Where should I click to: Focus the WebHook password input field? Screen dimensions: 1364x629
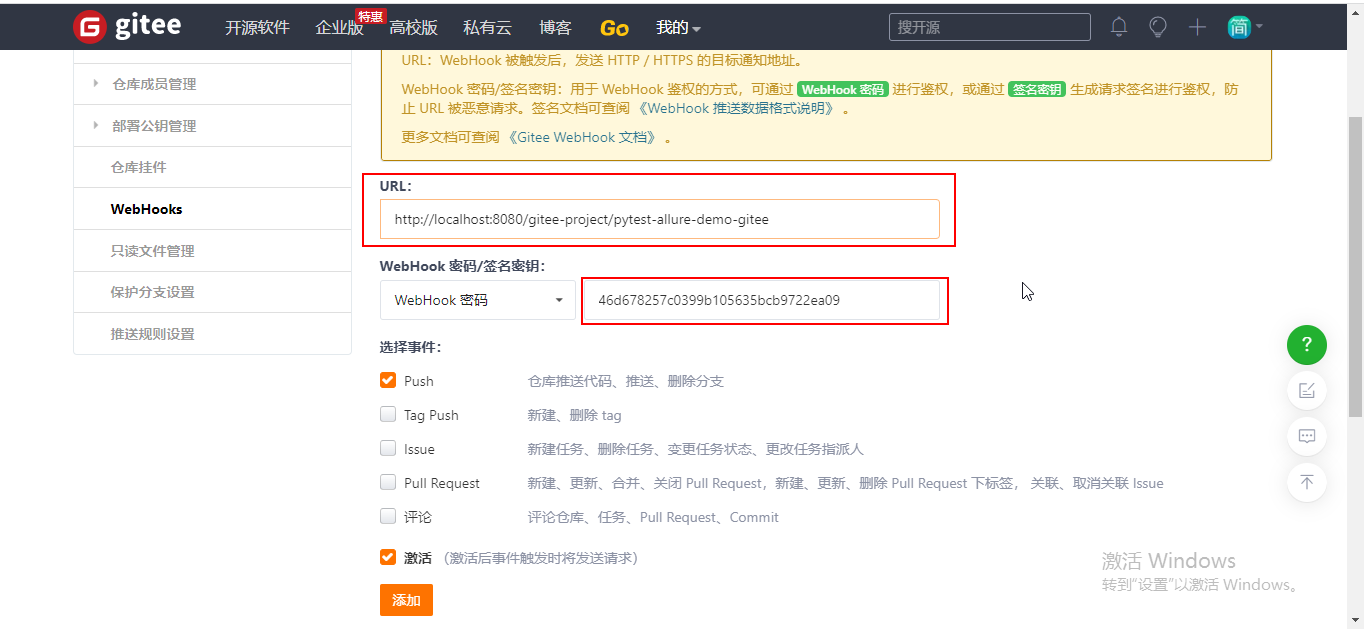click(762, 300)
